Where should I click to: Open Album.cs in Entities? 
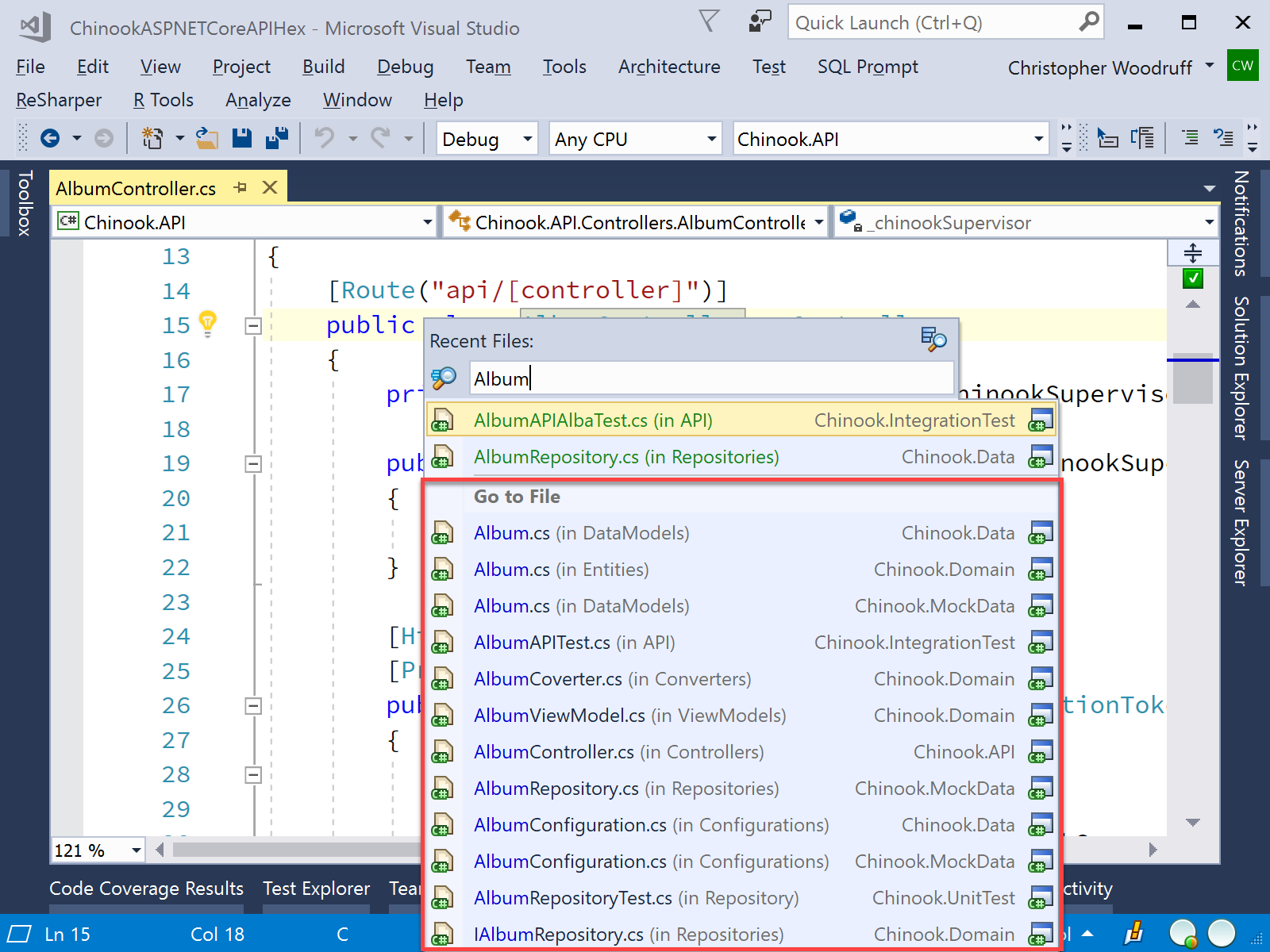pyautogui.click(x=742, y=570)
